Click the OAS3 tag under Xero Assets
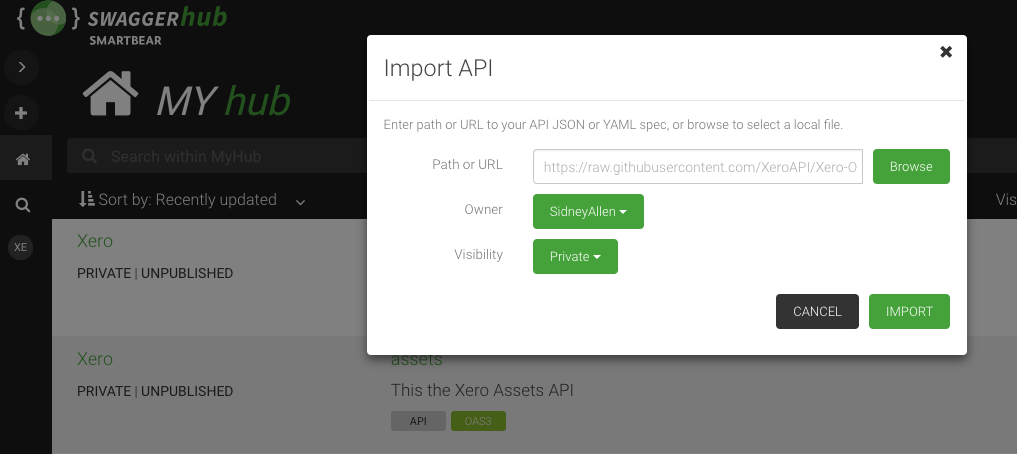This screenshot has width=1017, height=454. coord(478,421)
